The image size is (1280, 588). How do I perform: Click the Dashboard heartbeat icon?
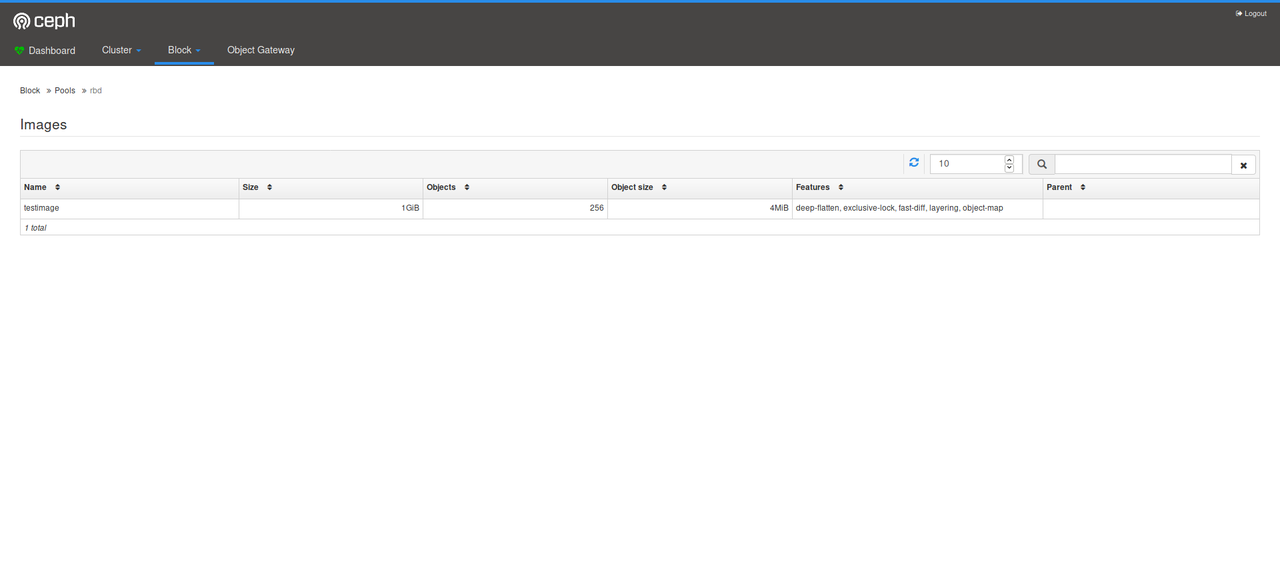pos(19,51)
